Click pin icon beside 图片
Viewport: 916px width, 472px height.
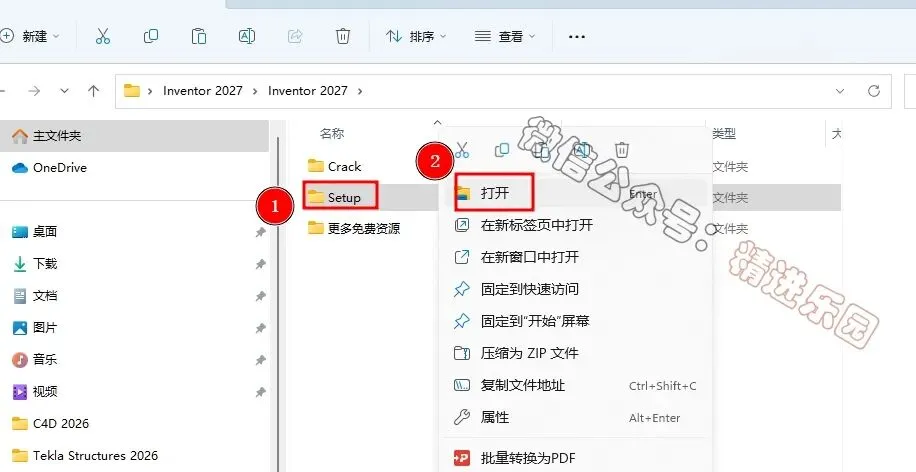261,328
